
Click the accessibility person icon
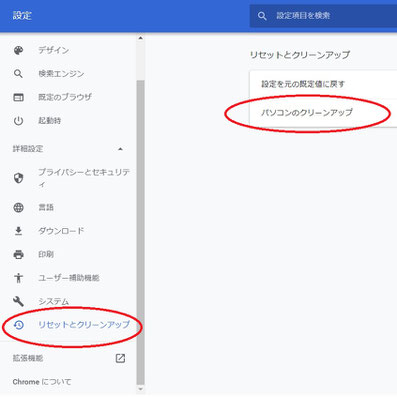[x=18, y=278]
